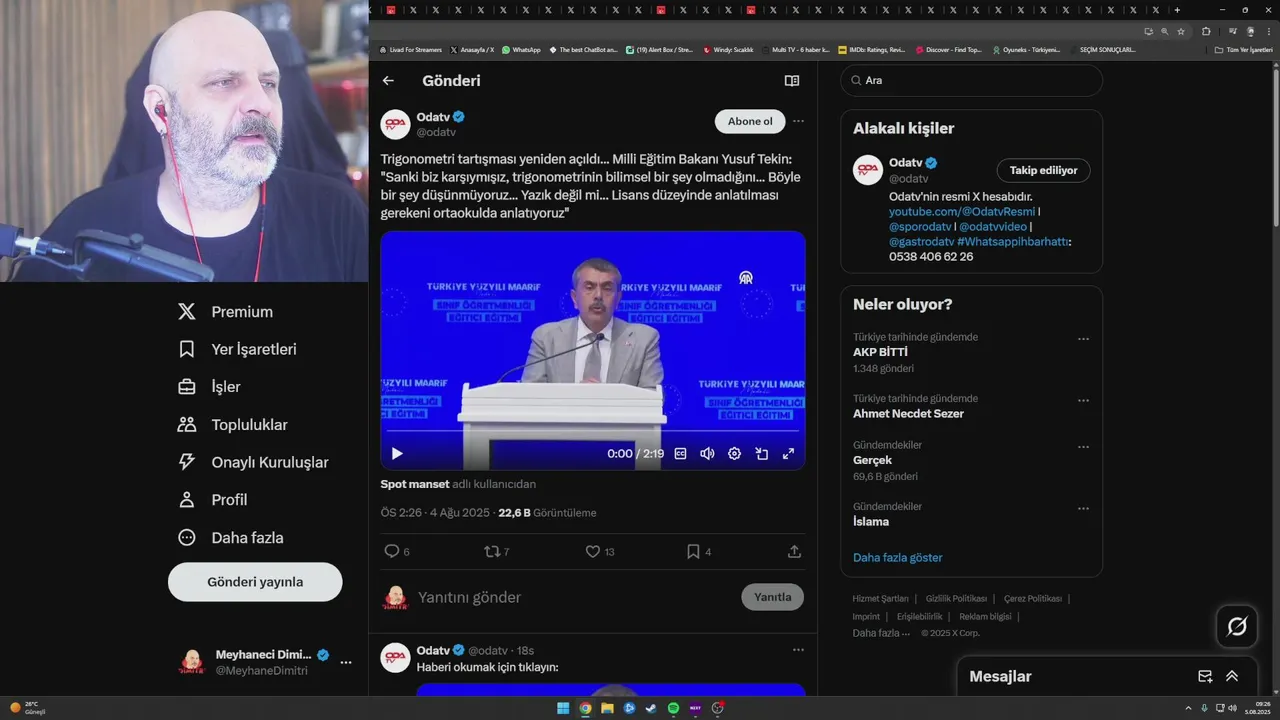
Task: Open Windows Start menu
Action: pyautogui.click(x=563, y=708)
